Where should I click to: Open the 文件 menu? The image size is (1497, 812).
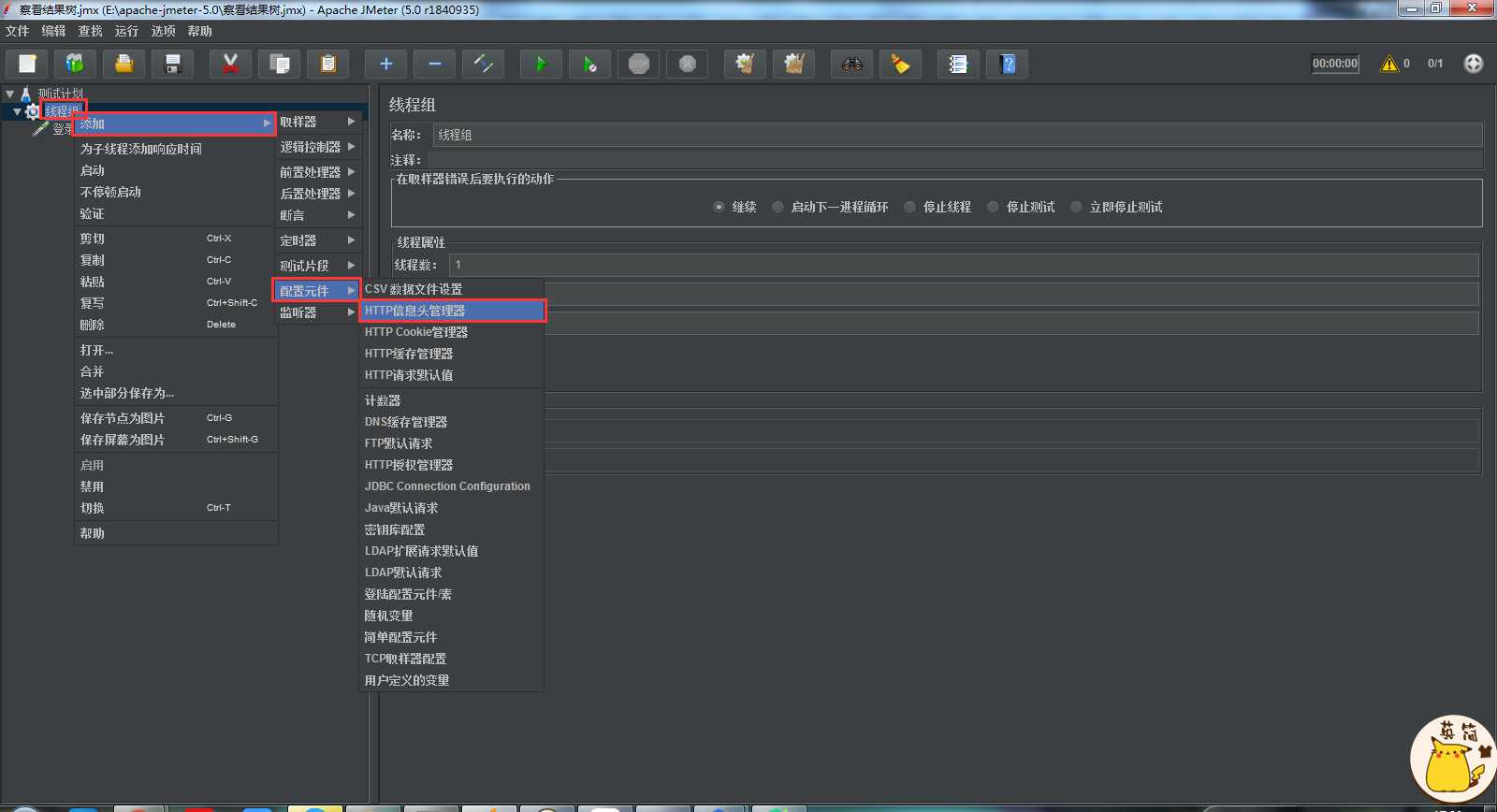click(x=18, y=31)
